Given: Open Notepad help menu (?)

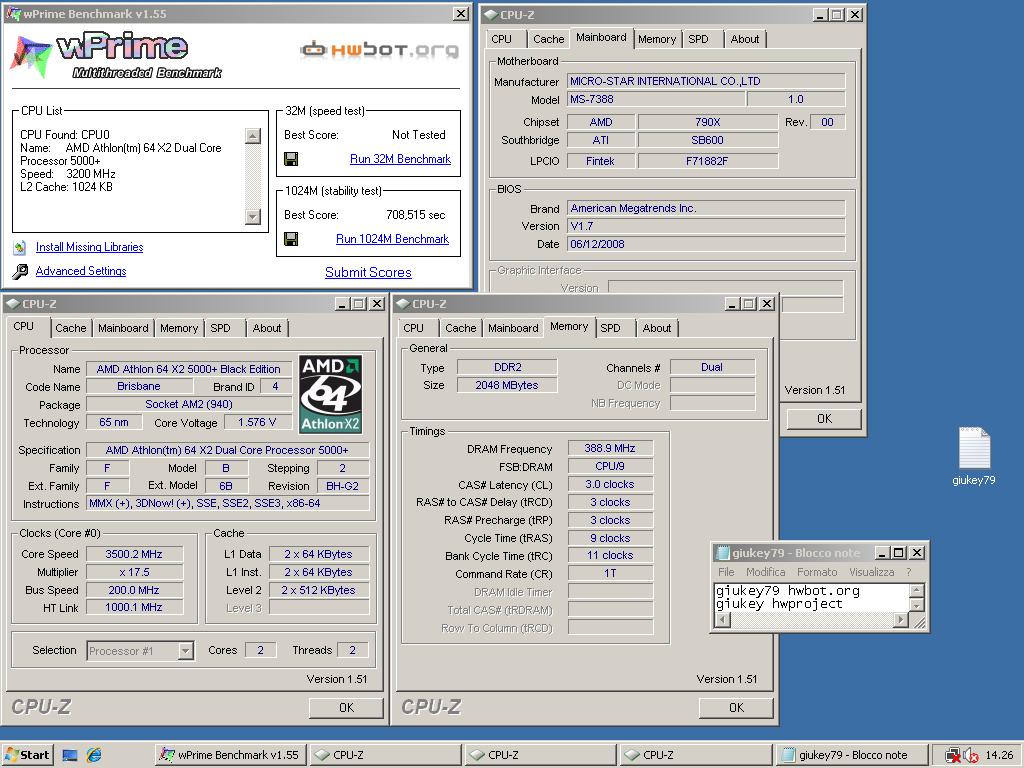Looking at the screenshot, I should (x=908, y=571).
